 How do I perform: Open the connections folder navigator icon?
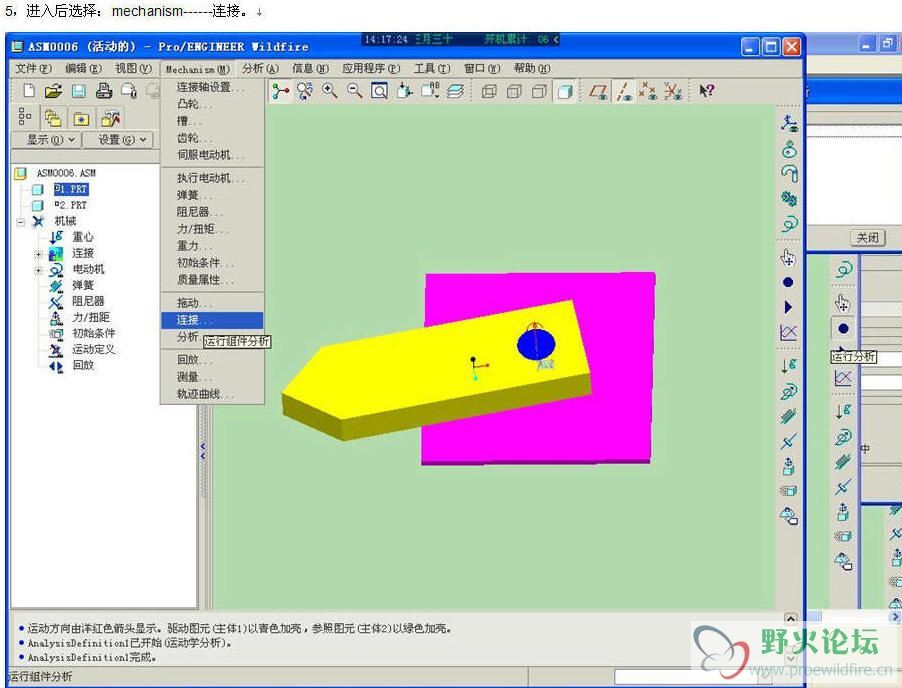[110, 119]
